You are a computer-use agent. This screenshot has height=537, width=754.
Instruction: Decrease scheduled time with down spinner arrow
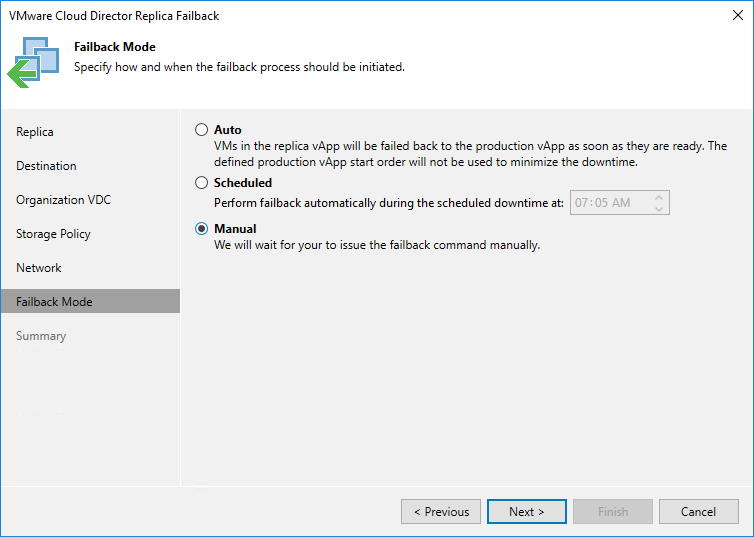(x=659, y=209)
